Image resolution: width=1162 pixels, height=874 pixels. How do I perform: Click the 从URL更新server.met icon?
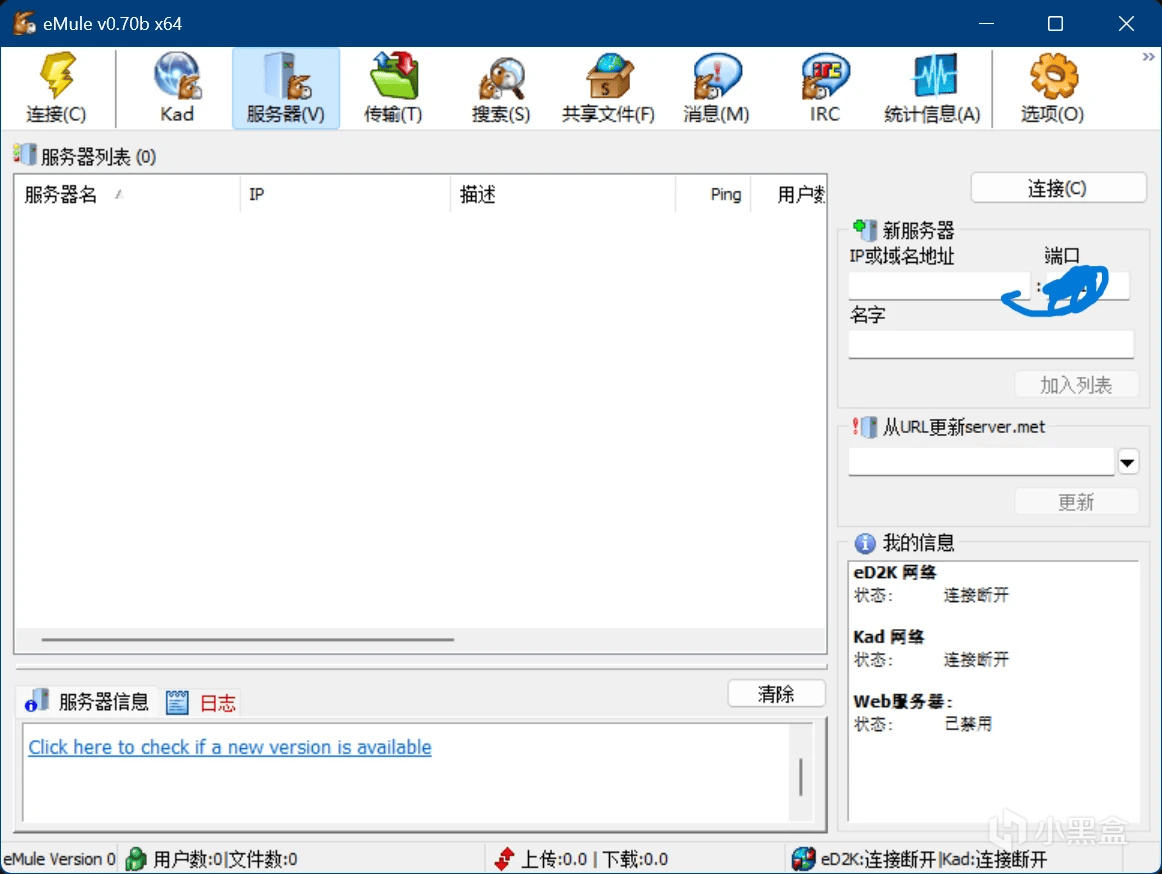coord(864,426)
